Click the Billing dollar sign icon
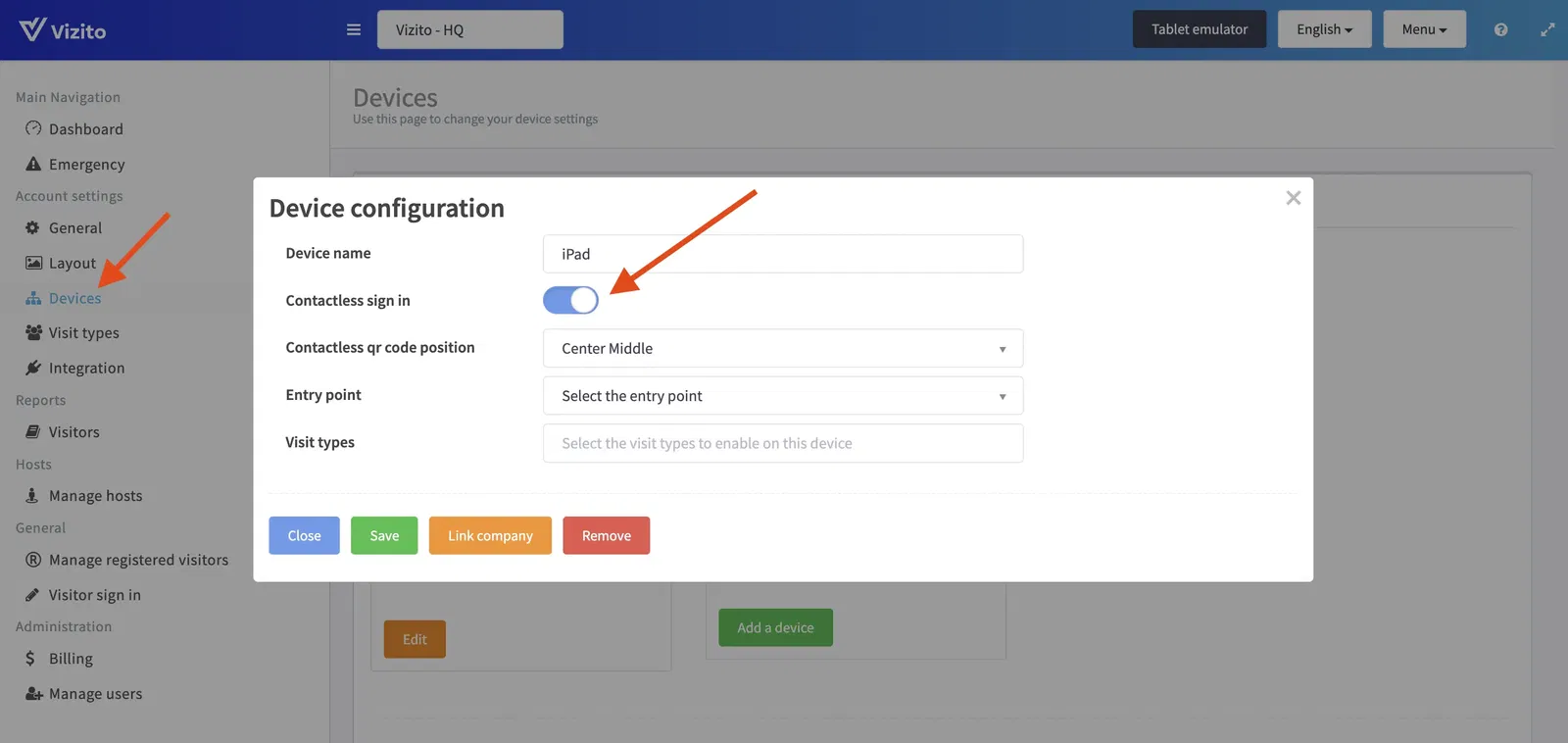The height and width of the screenshot is (743, 1568). [30, 659]
